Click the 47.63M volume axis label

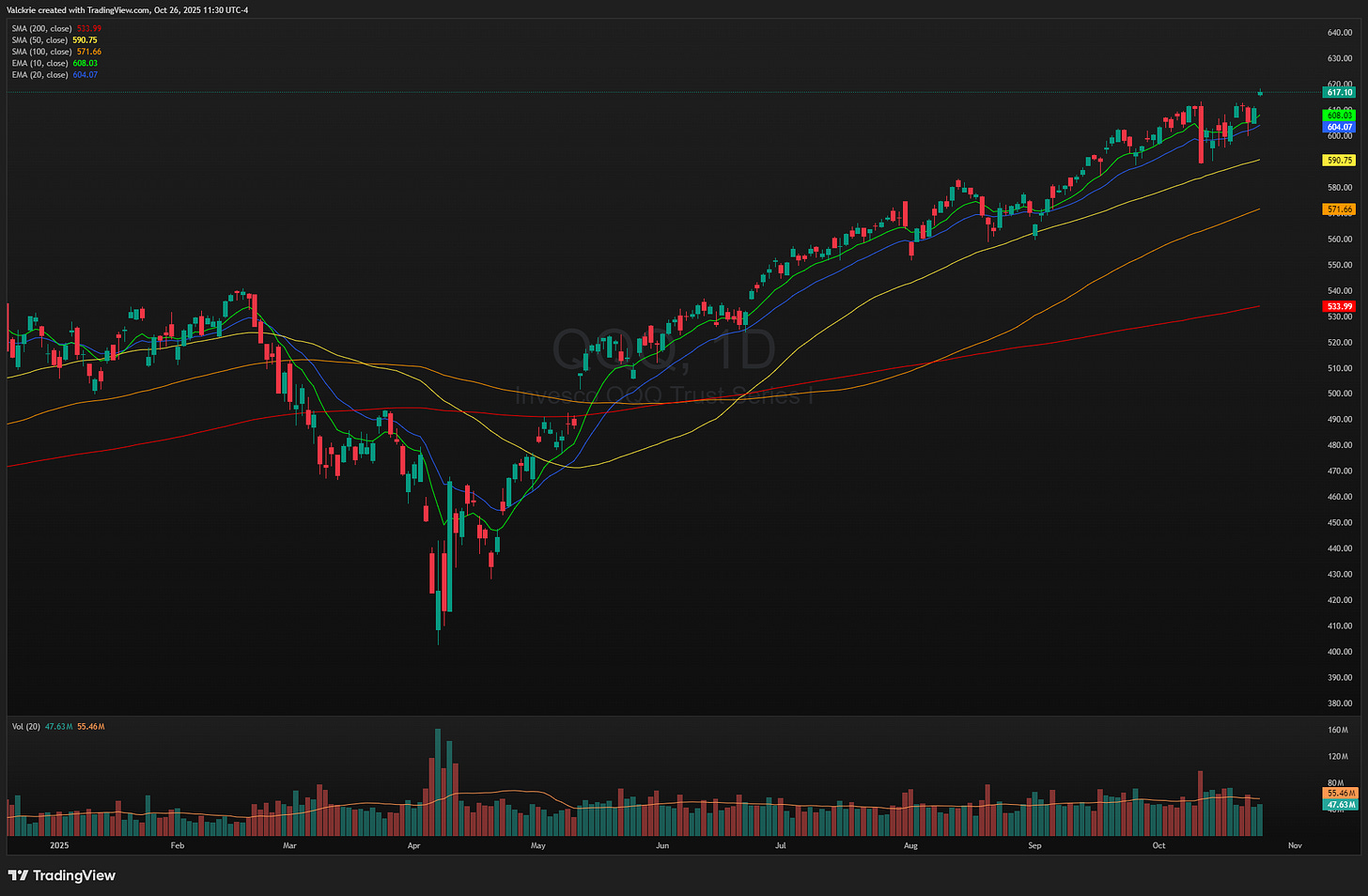pyautogui.click(x=1339, y=805)
